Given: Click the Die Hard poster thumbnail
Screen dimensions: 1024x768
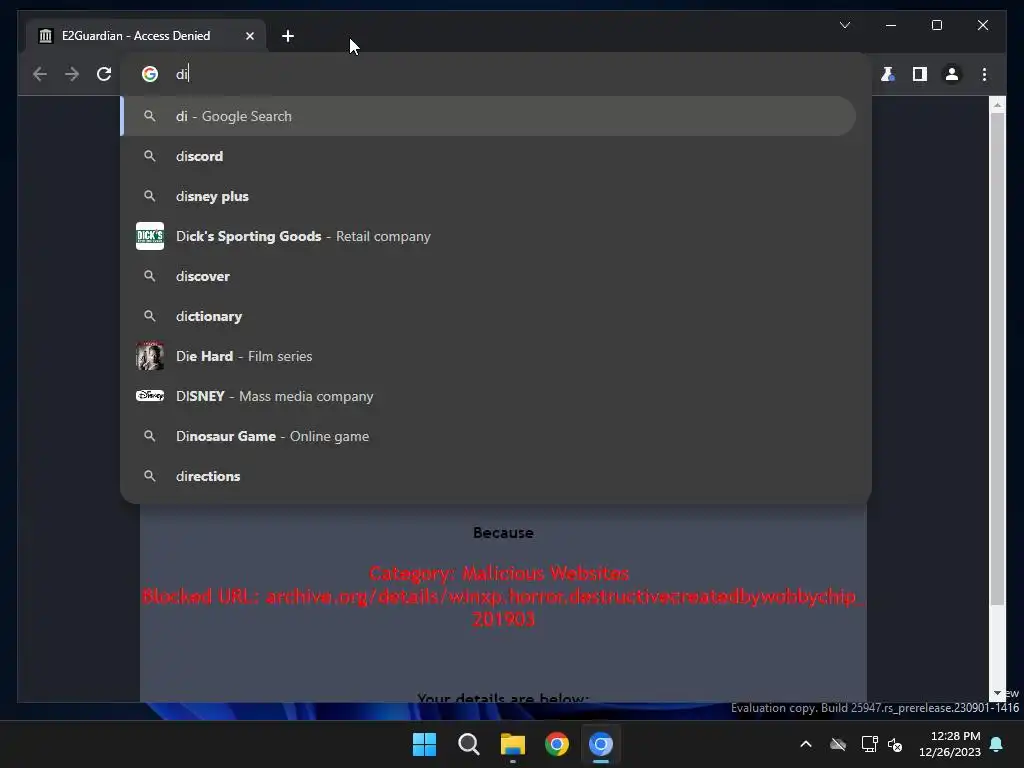Looking at the screenshot, I should click(x=150, y=356).
